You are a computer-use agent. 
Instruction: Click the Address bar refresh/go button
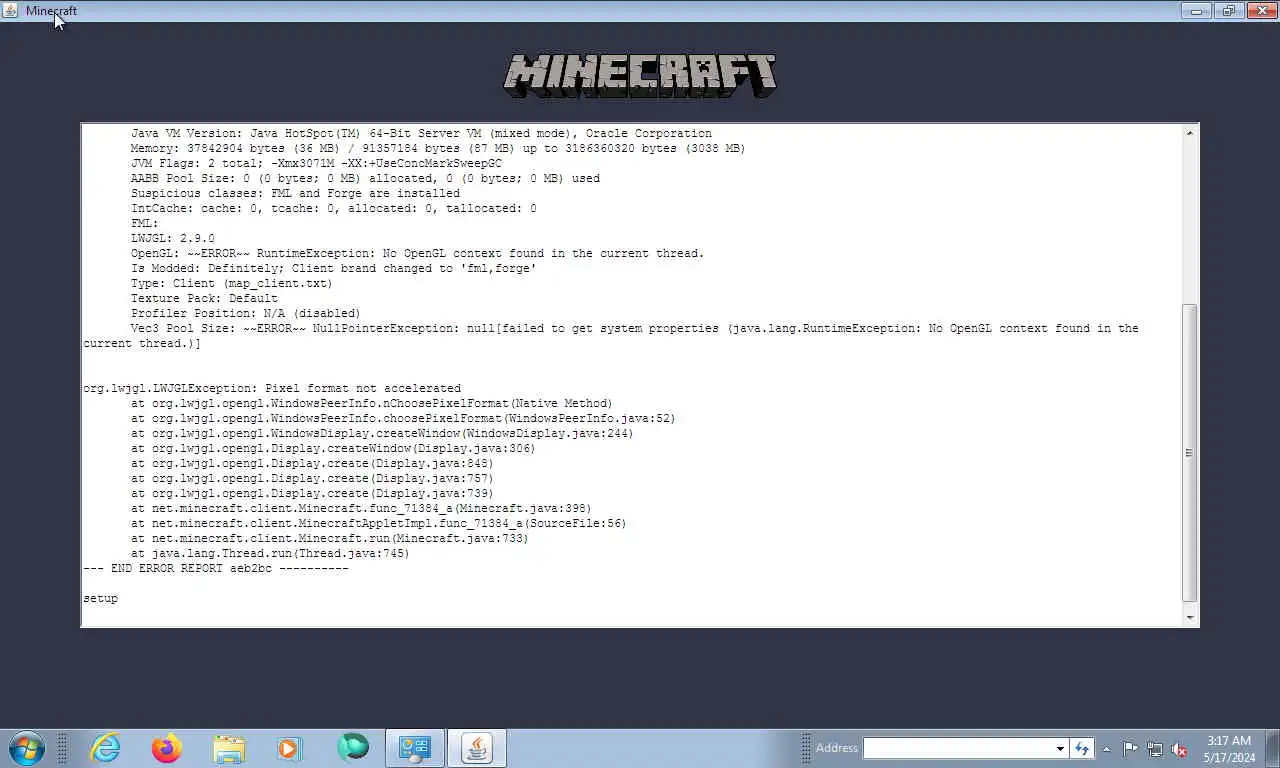pyautogui.click(x=1081, y=748)
